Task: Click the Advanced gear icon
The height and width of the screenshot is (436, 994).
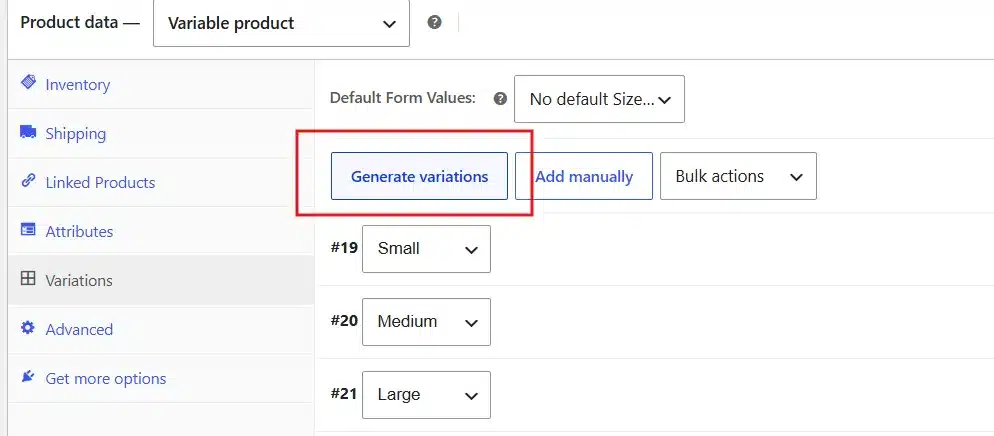Action: pos(28,328)
